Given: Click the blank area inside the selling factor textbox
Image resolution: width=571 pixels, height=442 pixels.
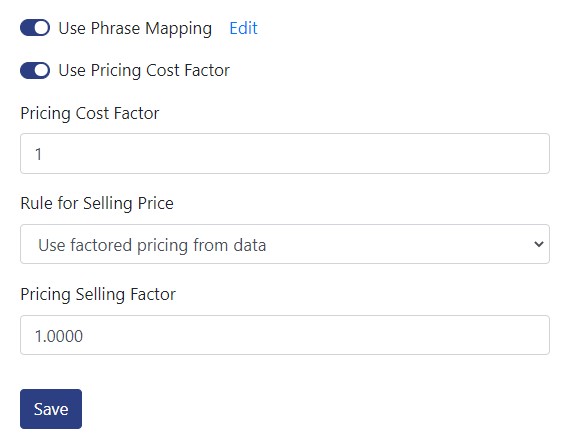Looking at the screenshot, I should [315, 335].
